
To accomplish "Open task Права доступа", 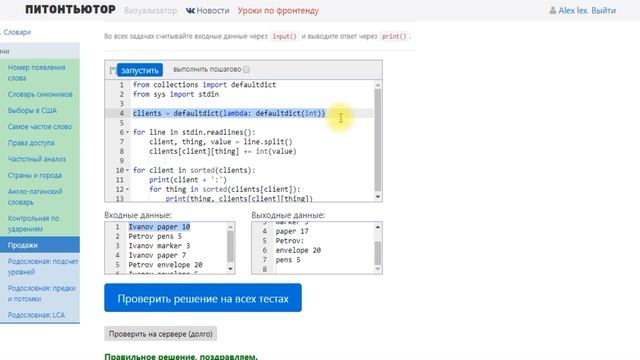I will point(31,143).
